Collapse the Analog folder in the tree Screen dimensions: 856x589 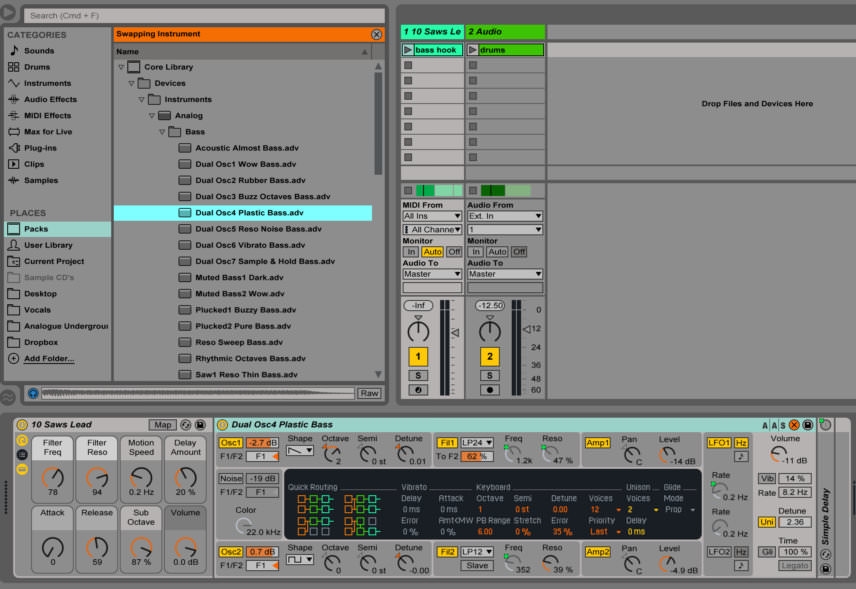pos(152,116)
